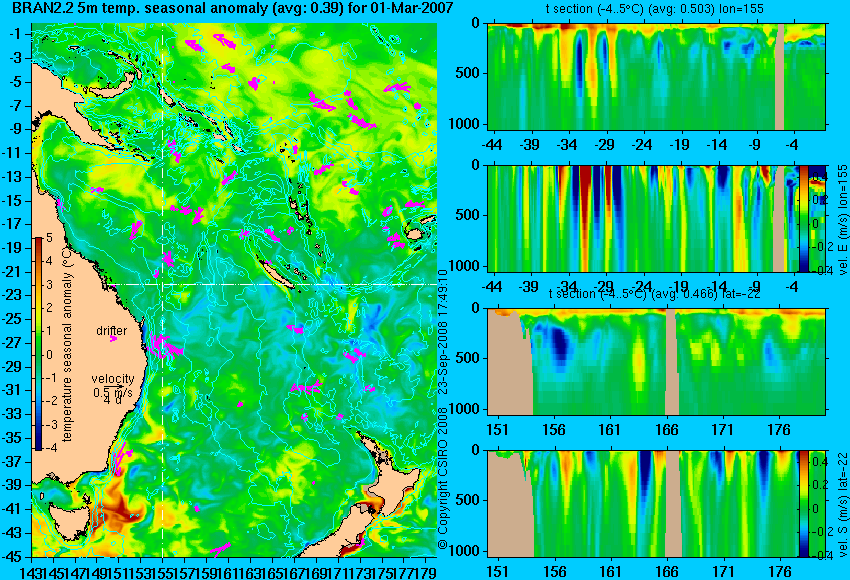Click the 'vel. S (m/s) lat=-22' axis label
The height and width of the screenshot is (580, 850).
pos(843,504)
